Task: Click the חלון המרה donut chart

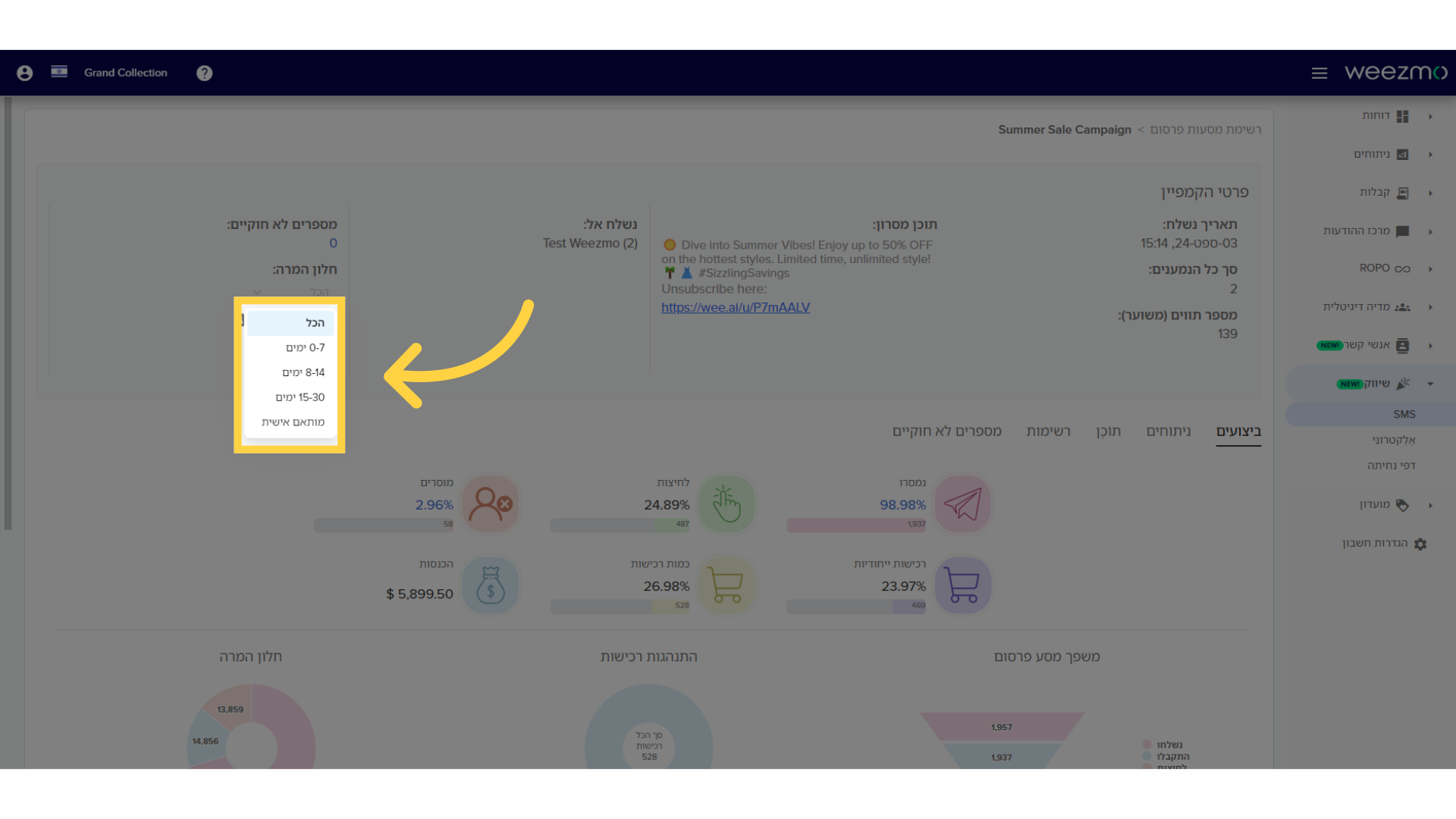Action: [251, 726]
